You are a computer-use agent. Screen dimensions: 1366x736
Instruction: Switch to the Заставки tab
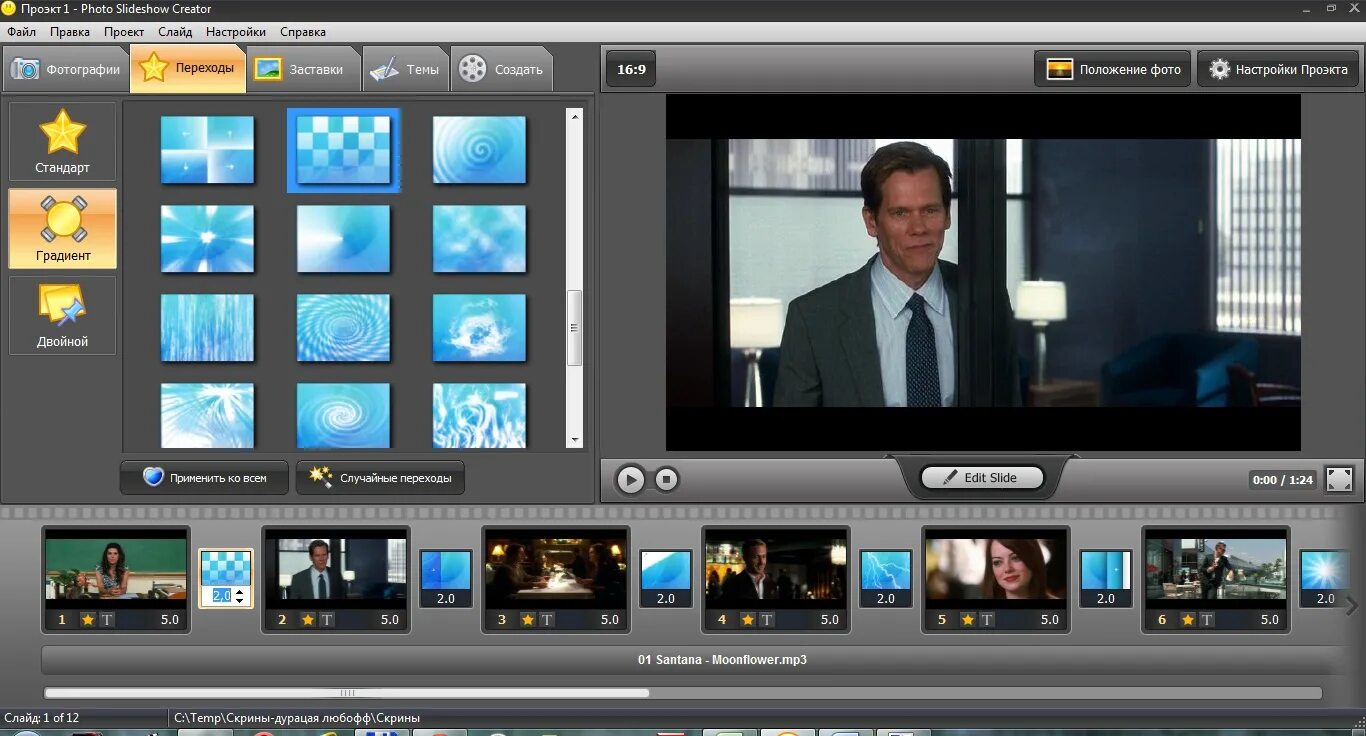point(302,69)
